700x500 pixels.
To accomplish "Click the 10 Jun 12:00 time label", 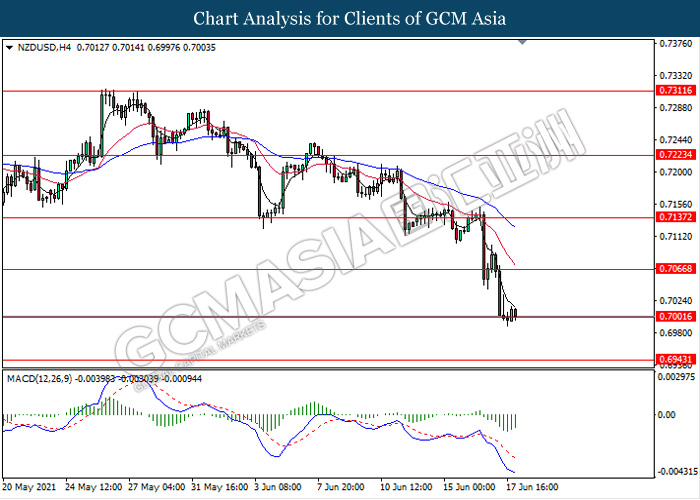I will coord(406,487).
